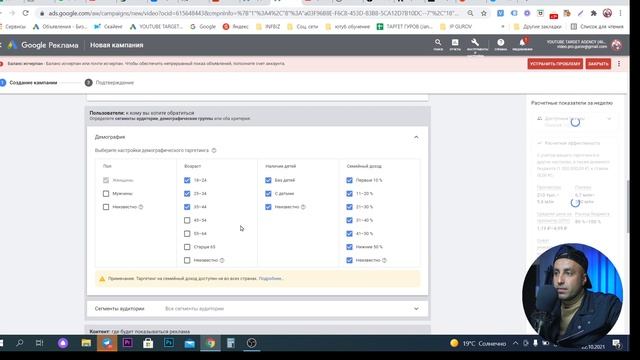Open Microsoft Store from the taskbar
The width and height of the screenshot is (640, 360).
pos(148,343)
